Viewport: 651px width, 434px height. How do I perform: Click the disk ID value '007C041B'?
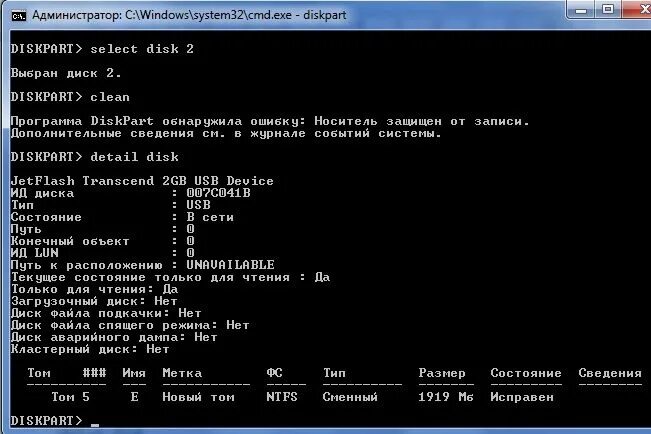218,193
